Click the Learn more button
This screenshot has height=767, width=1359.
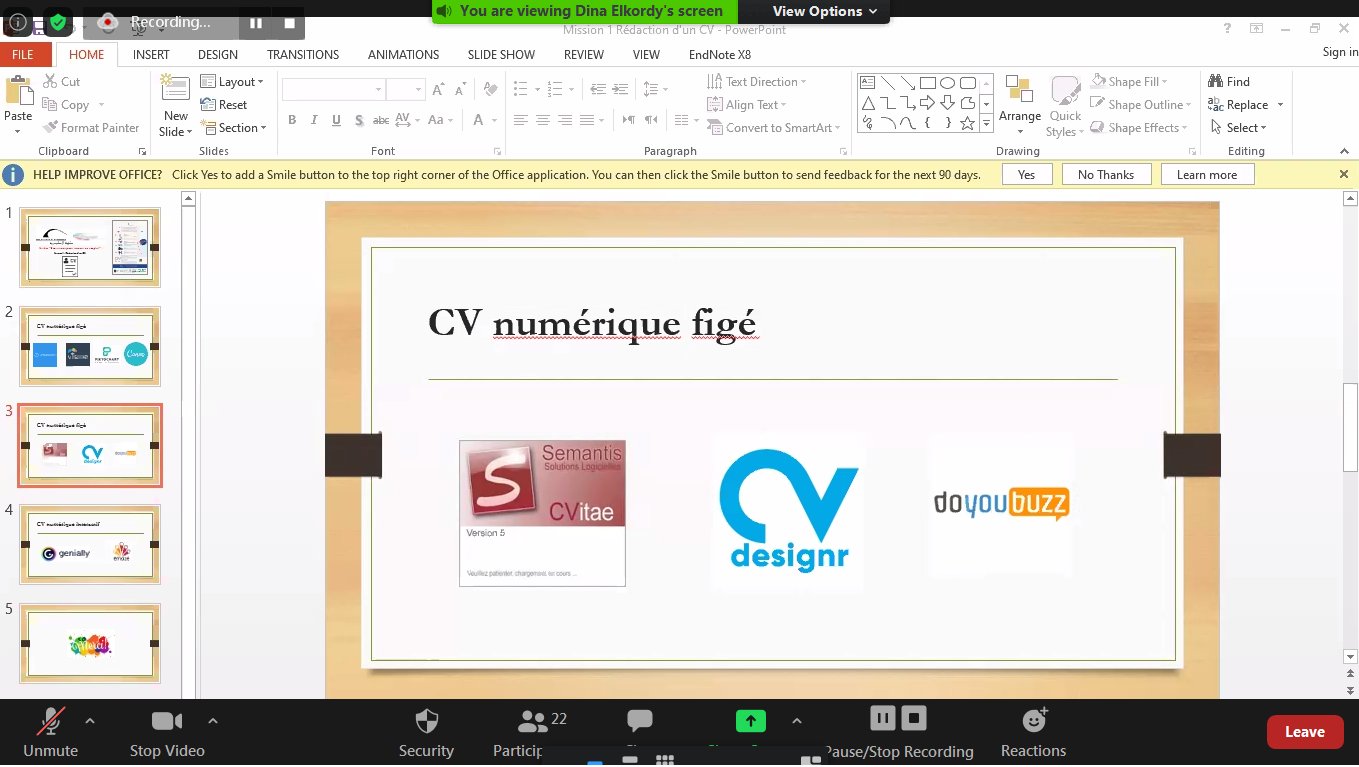1206,175
